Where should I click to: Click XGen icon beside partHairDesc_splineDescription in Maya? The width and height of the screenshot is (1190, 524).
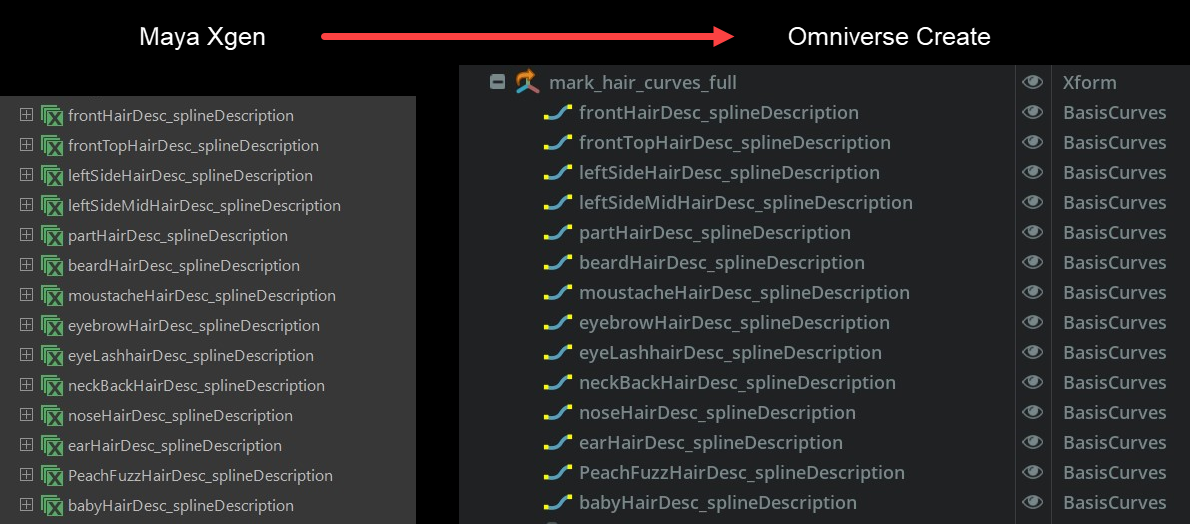coord(52,235)
